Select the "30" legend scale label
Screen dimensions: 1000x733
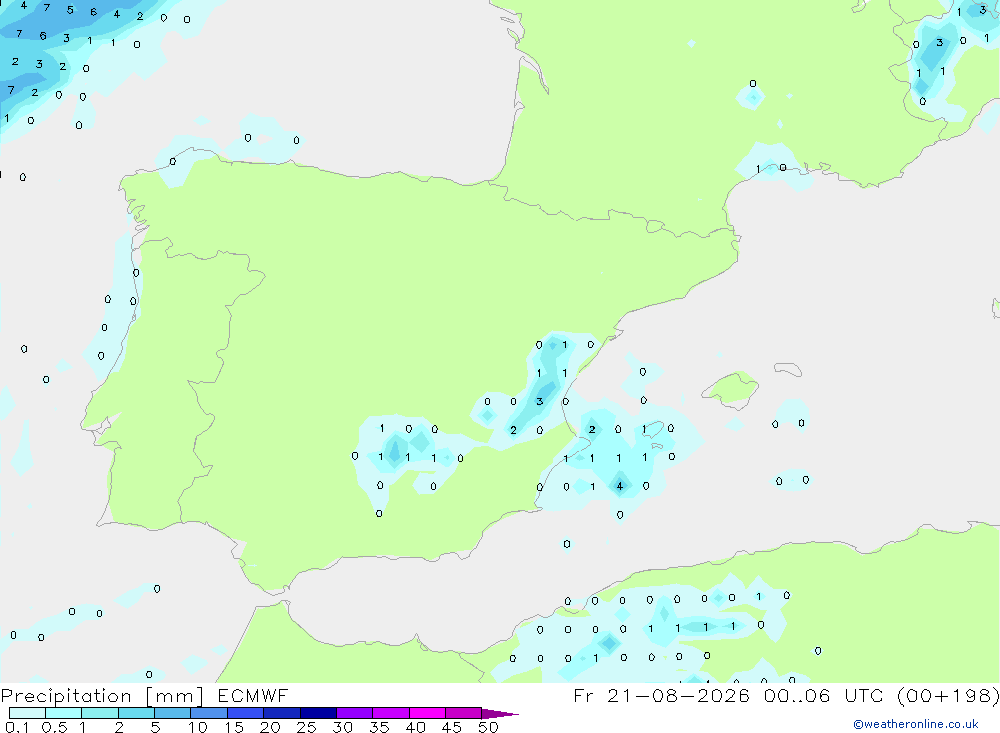tap(343, 727)
